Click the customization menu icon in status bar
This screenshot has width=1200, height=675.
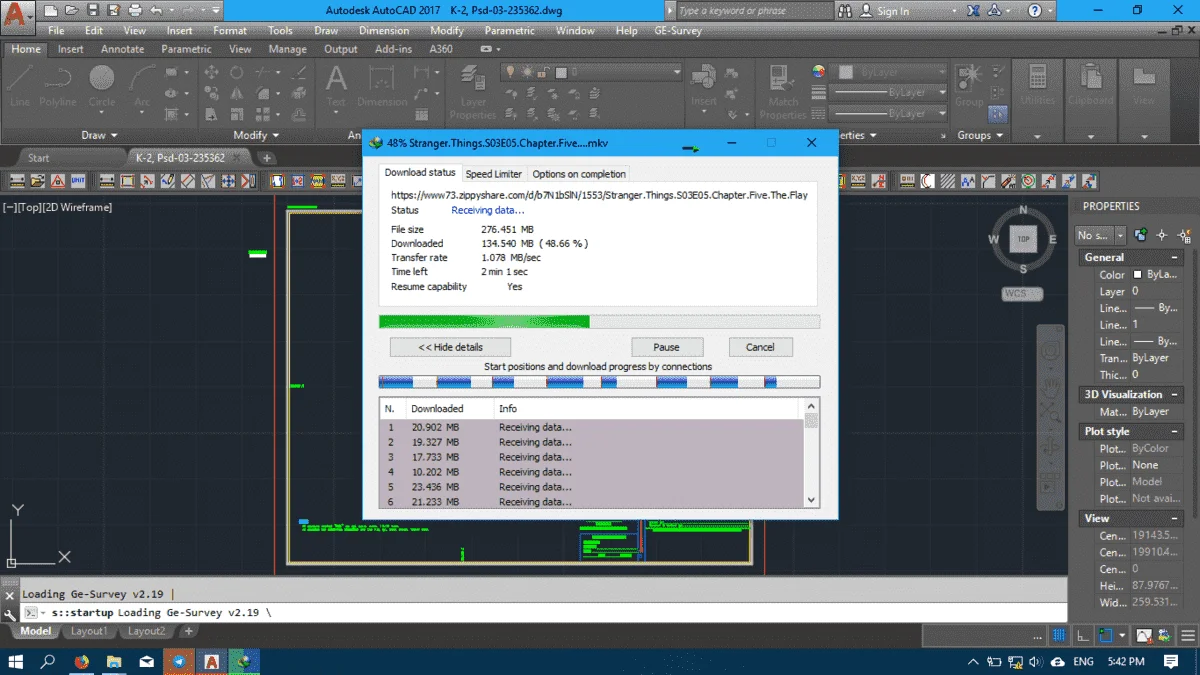(1189, 635)
